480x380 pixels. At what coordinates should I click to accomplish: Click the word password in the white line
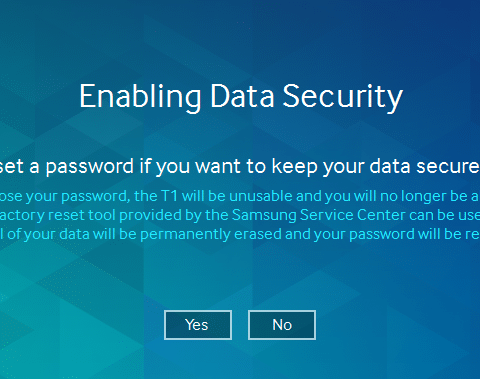90,167
